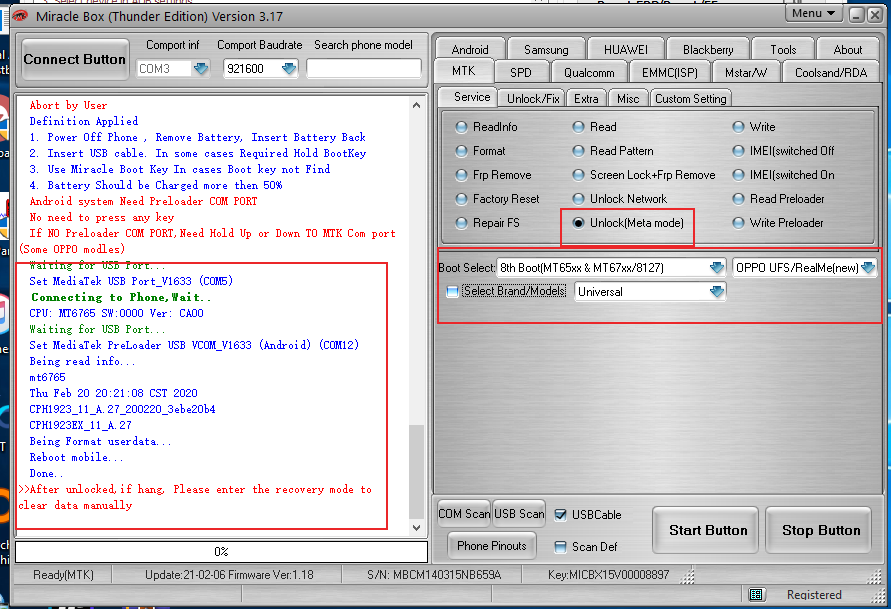The height and width of the screenshot is (609, 891).
Task: Click the log panel scrollbar thumb
Action: click(x=417, y=472)
